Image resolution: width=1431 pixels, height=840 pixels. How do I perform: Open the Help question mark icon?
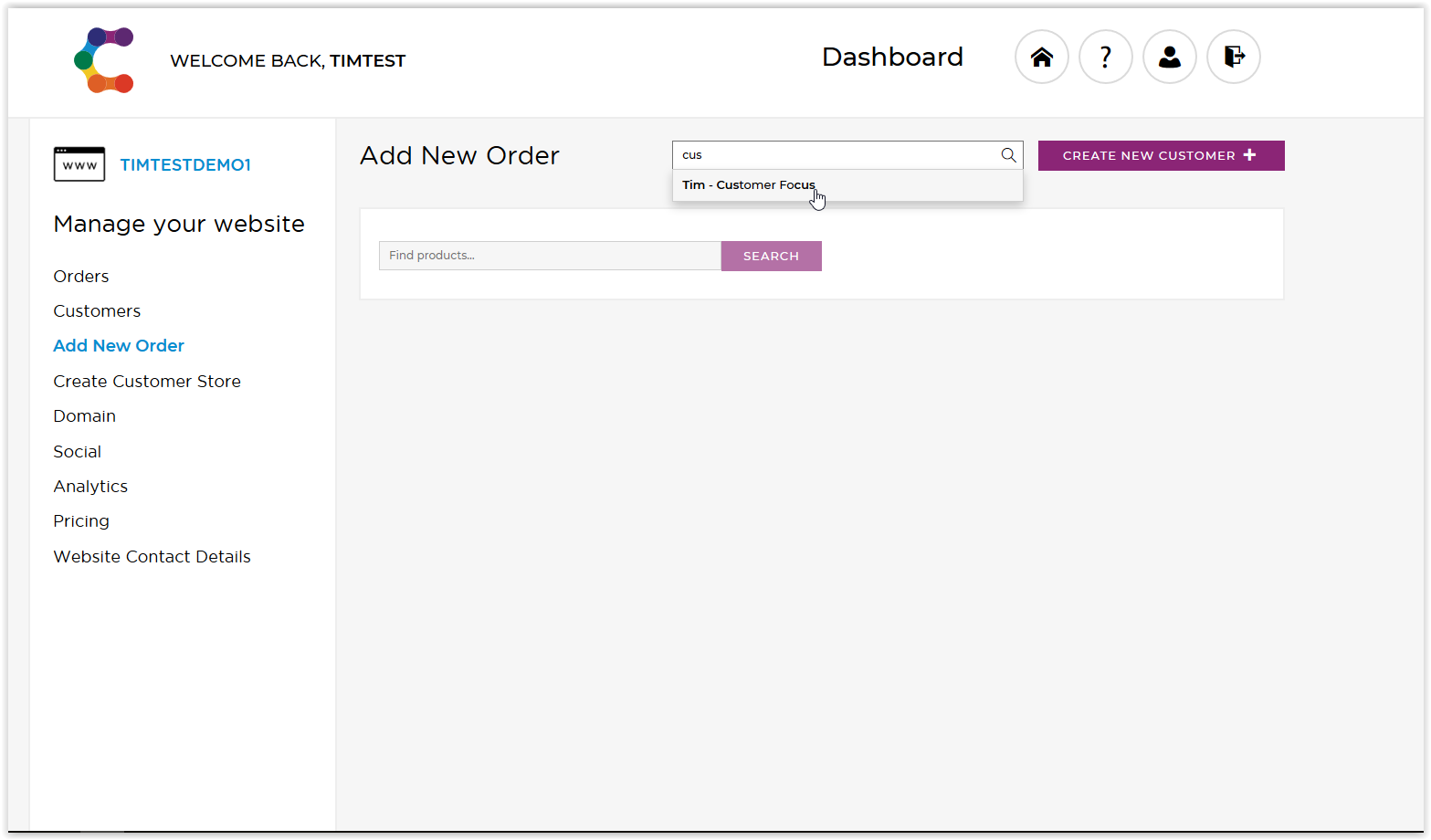pos(1106,57)
